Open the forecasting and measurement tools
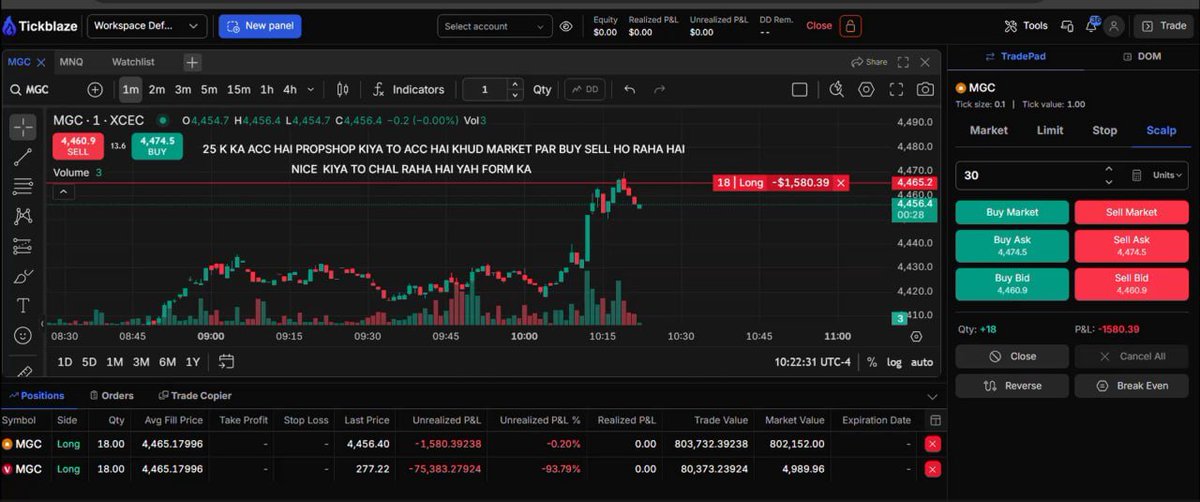The width and height of the screenshot is (1200, 502). click(x=23, y=246)
